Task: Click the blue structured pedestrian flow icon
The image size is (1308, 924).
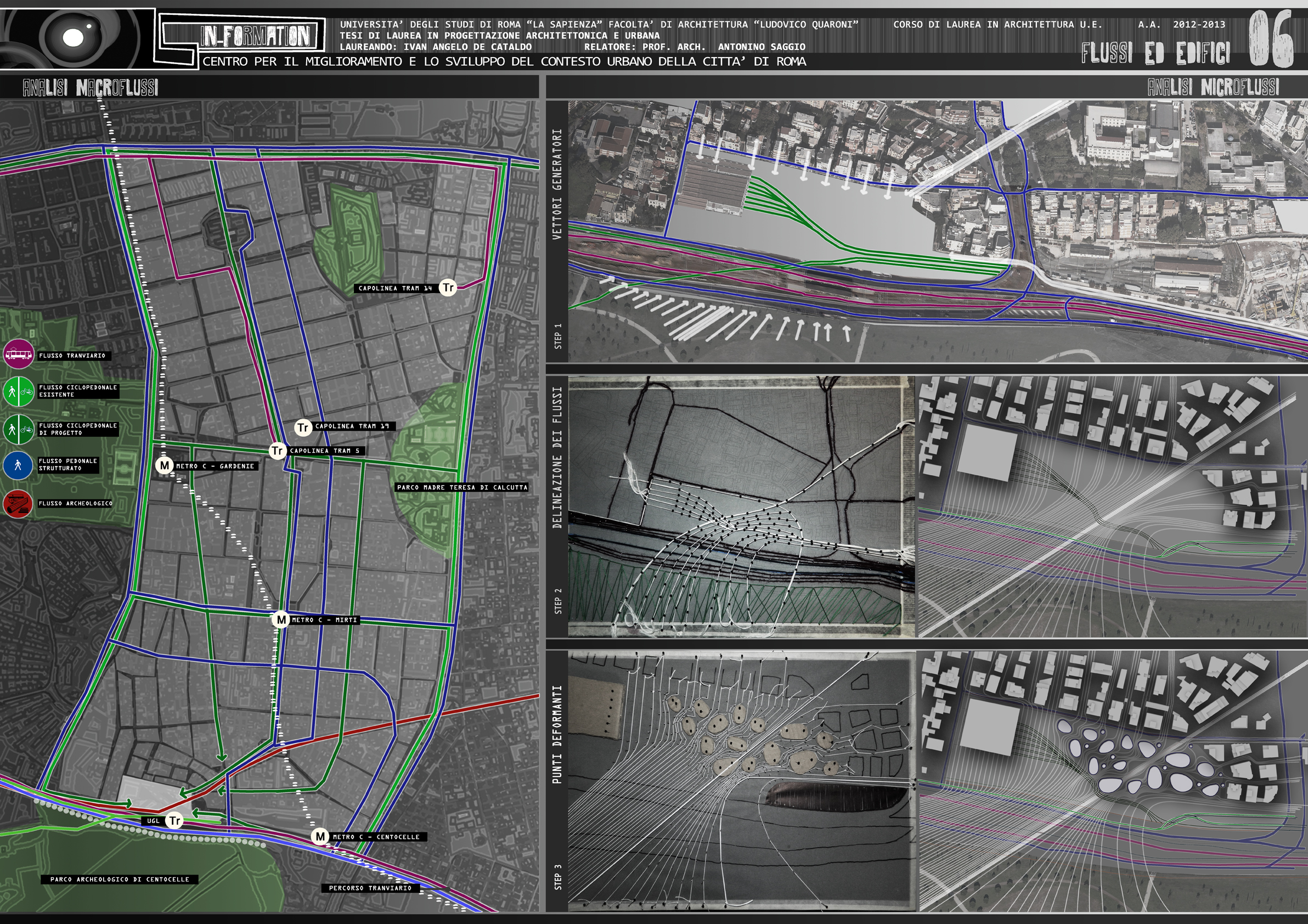Action: point(18,465)
